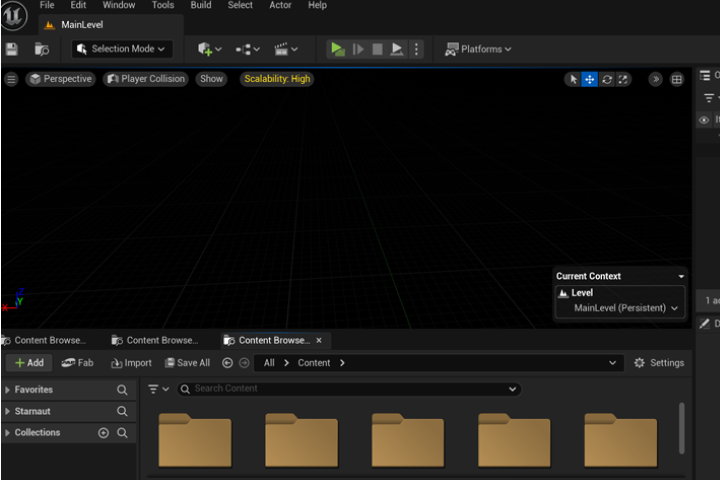Image resolution: width=720 pixels, height=480 pixels.
Task: Click the Save icon in the toolbar
Action: point(12,49)
